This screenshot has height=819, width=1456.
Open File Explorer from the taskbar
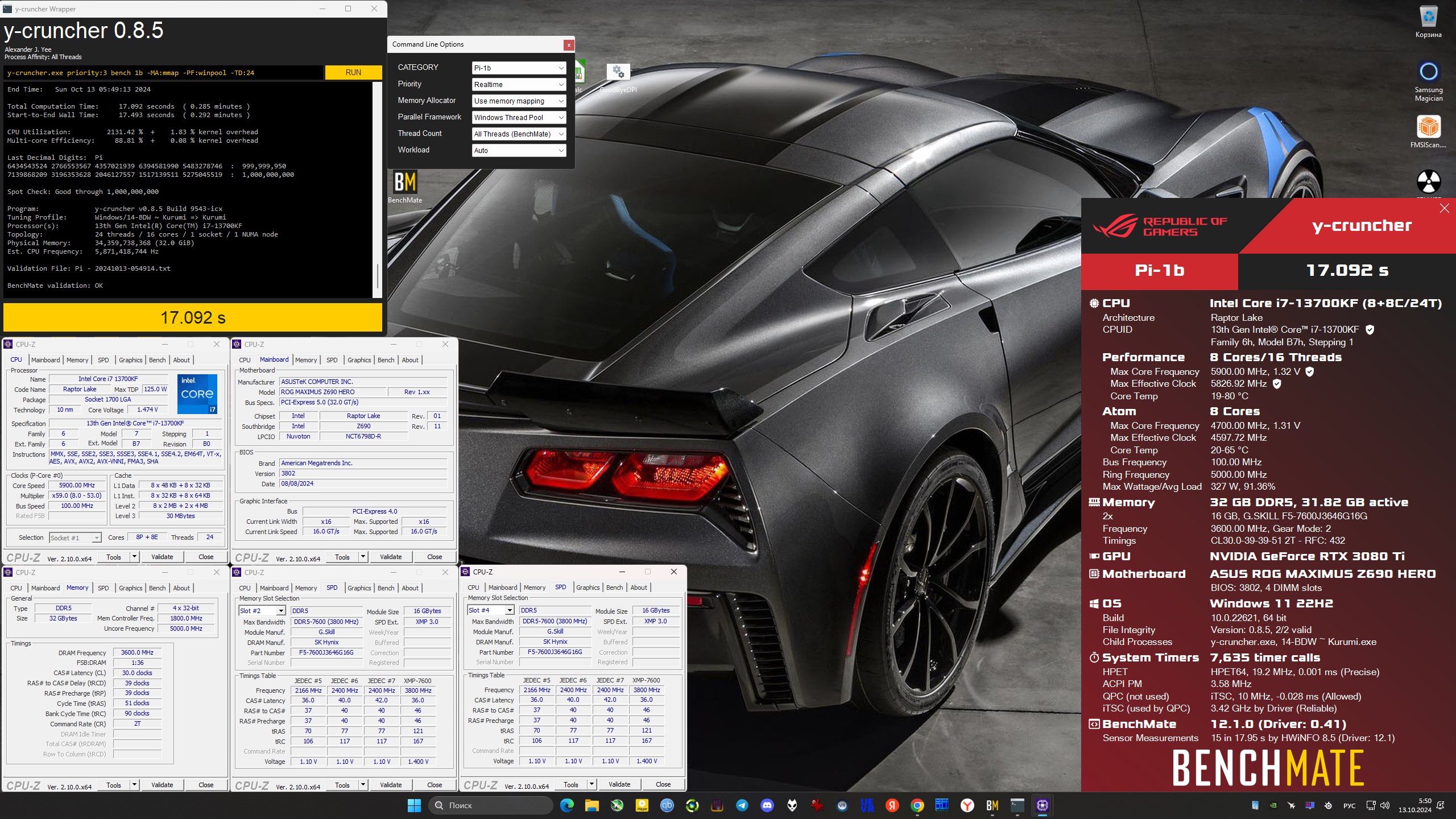click(591, 805)
